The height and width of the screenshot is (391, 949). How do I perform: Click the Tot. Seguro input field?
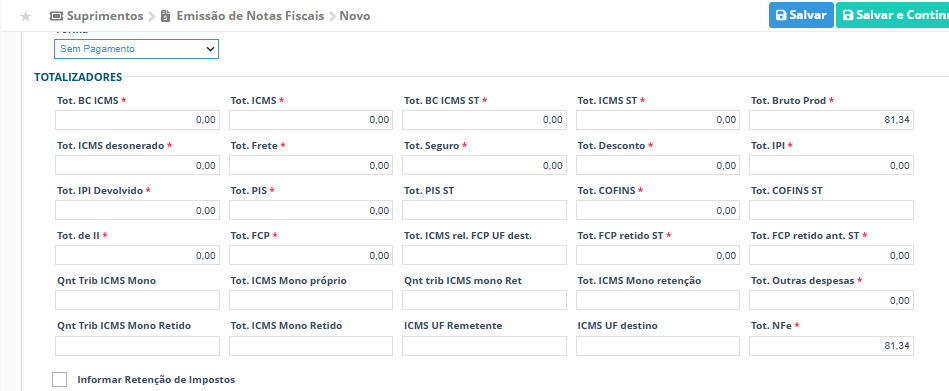tap(484, 165)
